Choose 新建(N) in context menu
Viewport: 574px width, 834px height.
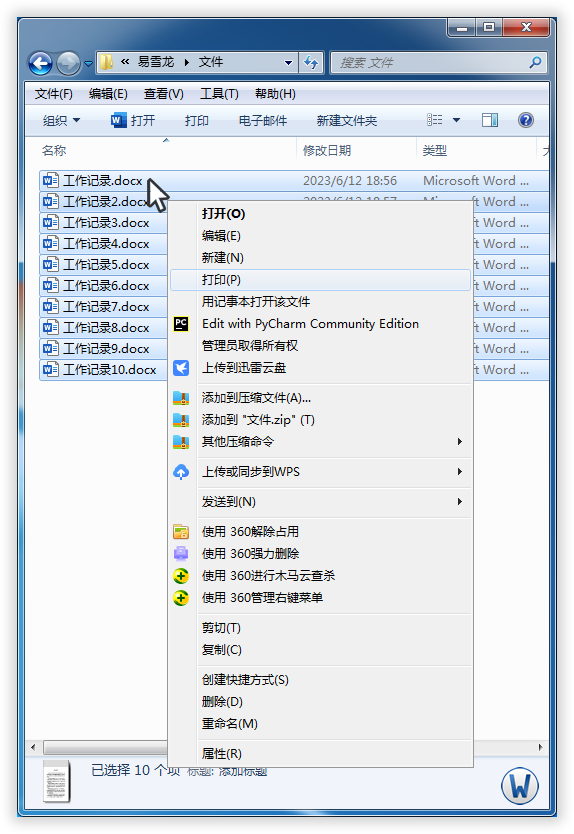click(x=320, y=258)
